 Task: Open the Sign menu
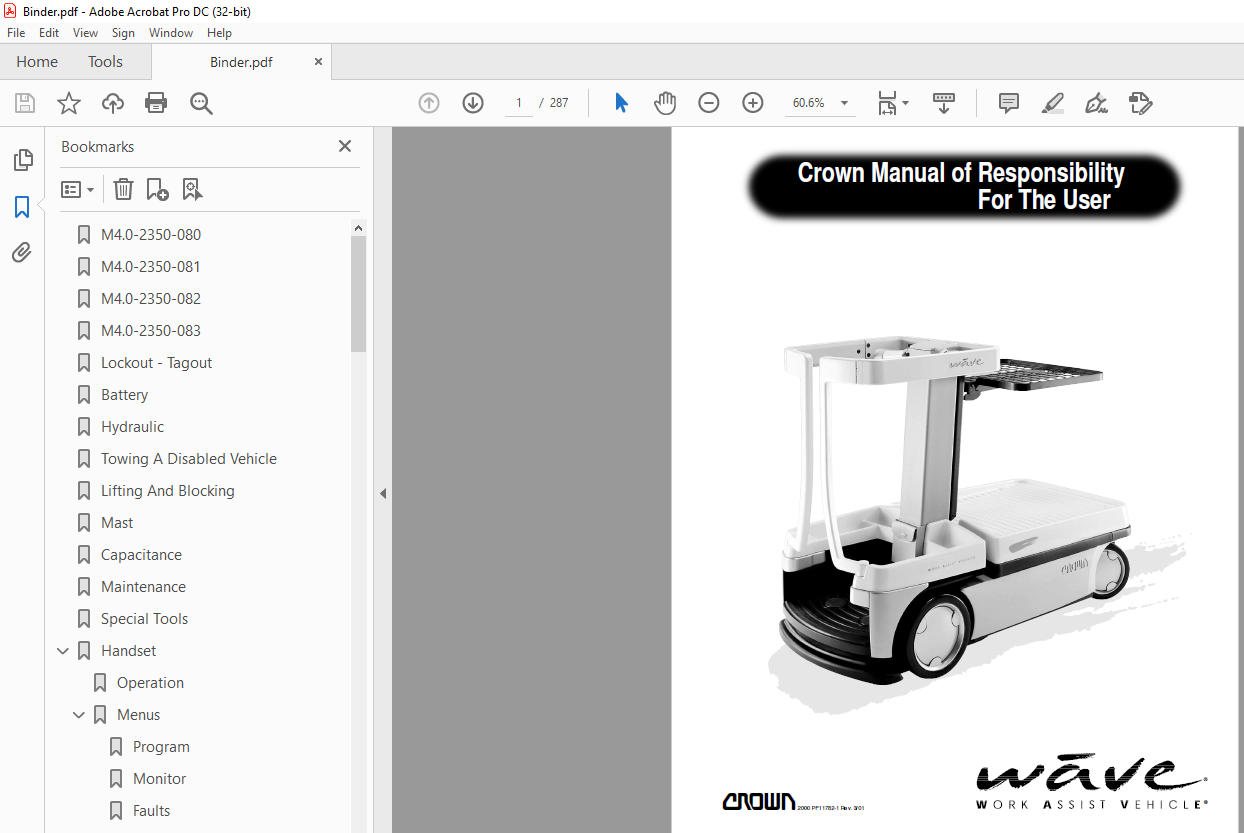pyautogui.click(x=123, y=33)
